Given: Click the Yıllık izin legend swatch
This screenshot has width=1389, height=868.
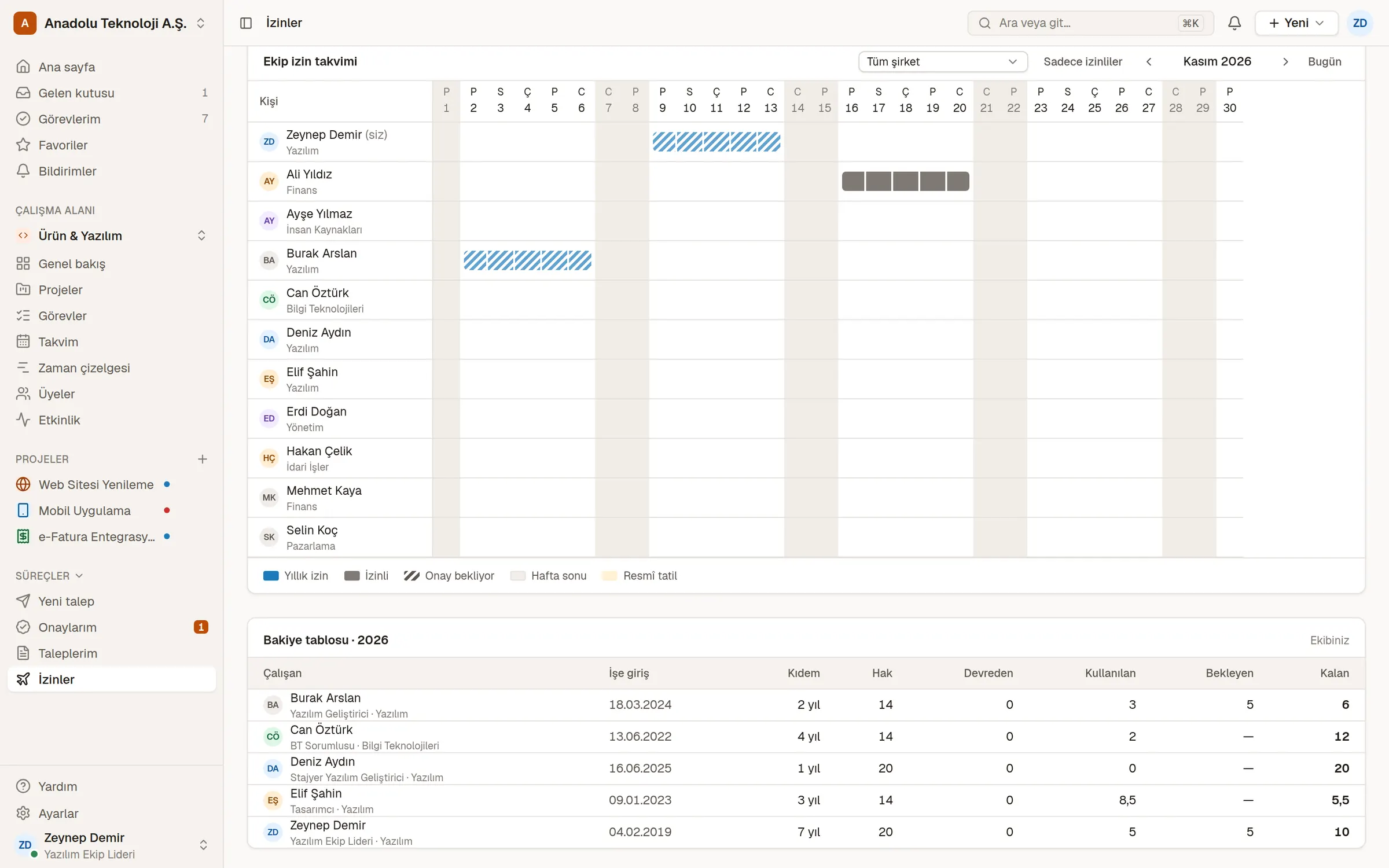Looking at the screenshot, I should point(271,576).
